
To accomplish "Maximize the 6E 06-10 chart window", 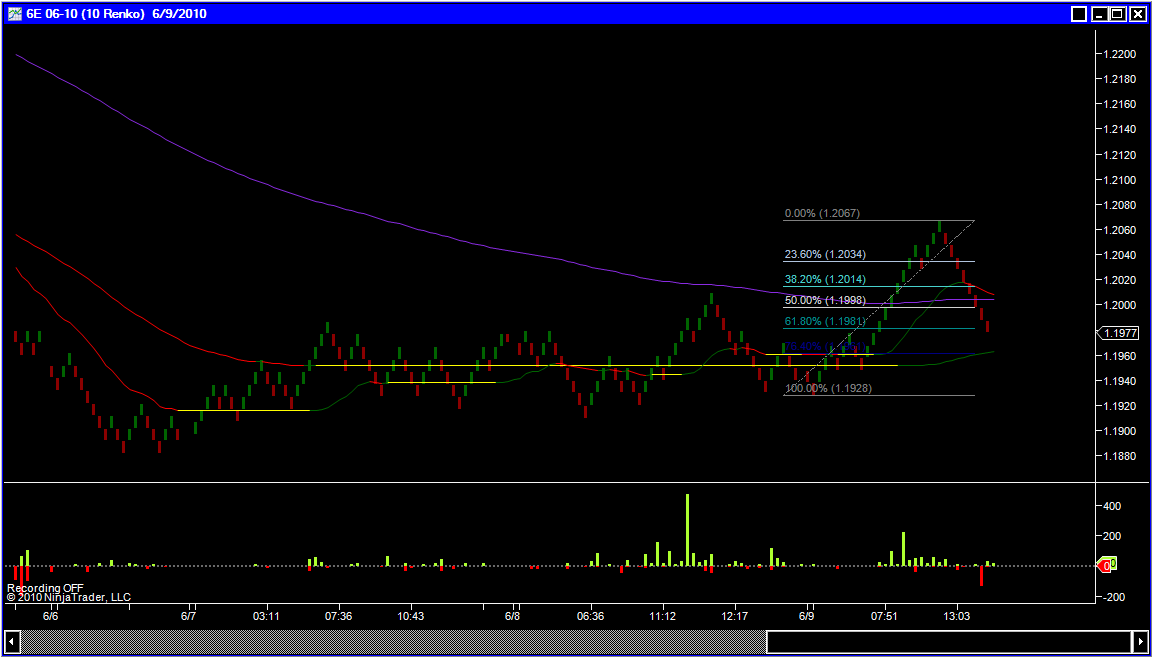I will click(1118, 14).
